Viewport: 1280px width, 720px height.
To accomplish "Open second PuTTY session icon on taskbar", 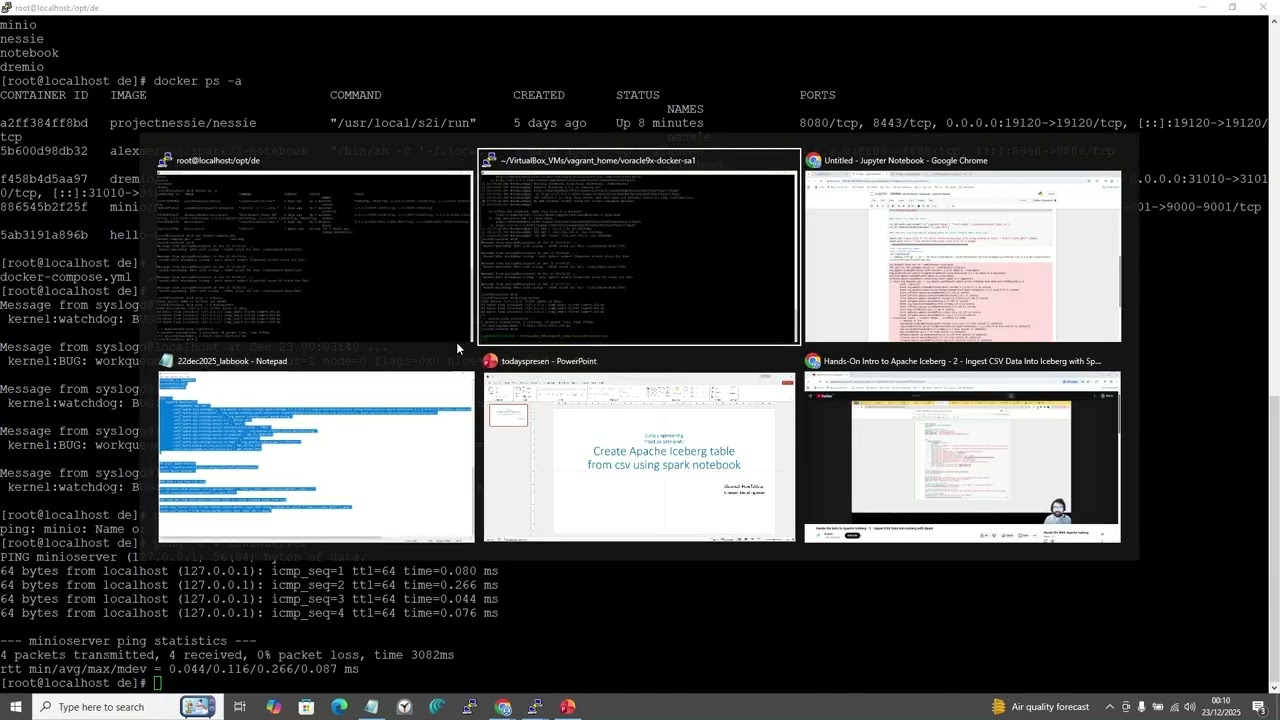I will click(x=535, y=707).
